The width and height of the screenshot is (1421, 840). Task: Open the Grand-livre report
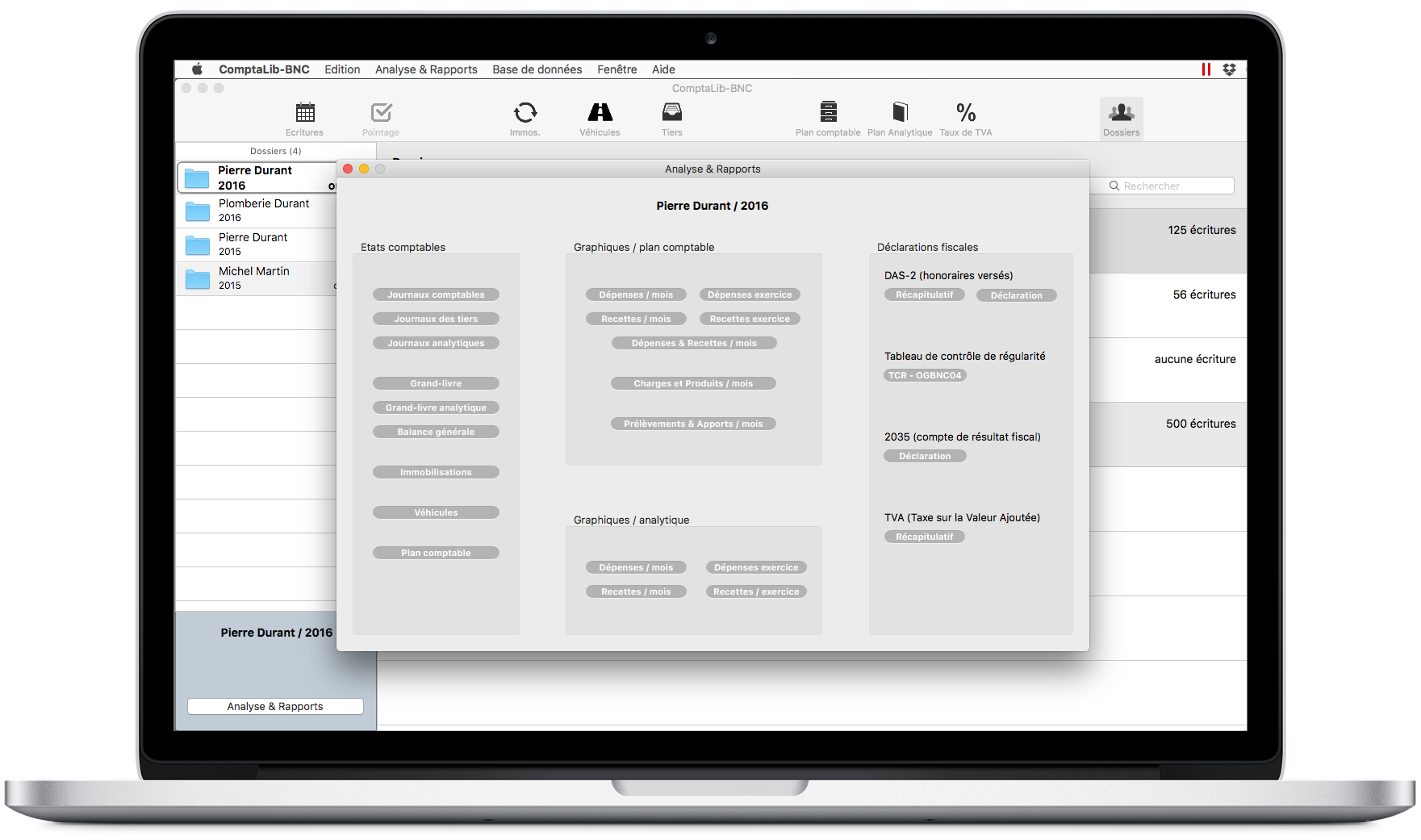tap(436, 383)
